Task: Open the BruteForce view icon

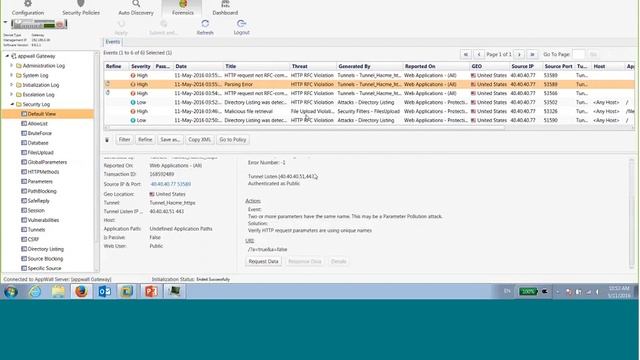Action: click(24, 133)
